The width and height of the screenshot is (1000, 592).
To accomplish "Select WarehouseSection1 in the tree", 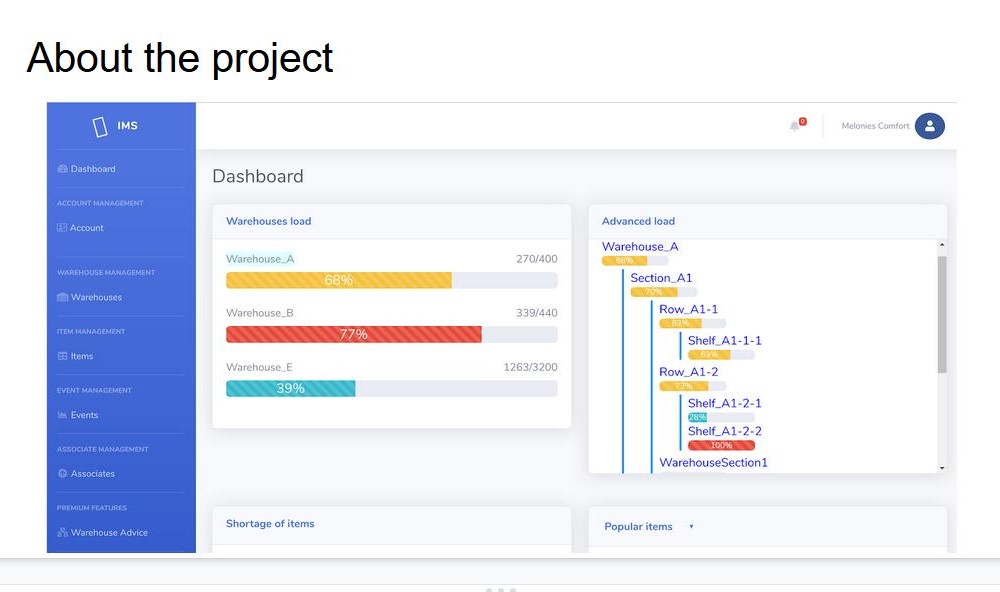I will click(x=713, y=463).
